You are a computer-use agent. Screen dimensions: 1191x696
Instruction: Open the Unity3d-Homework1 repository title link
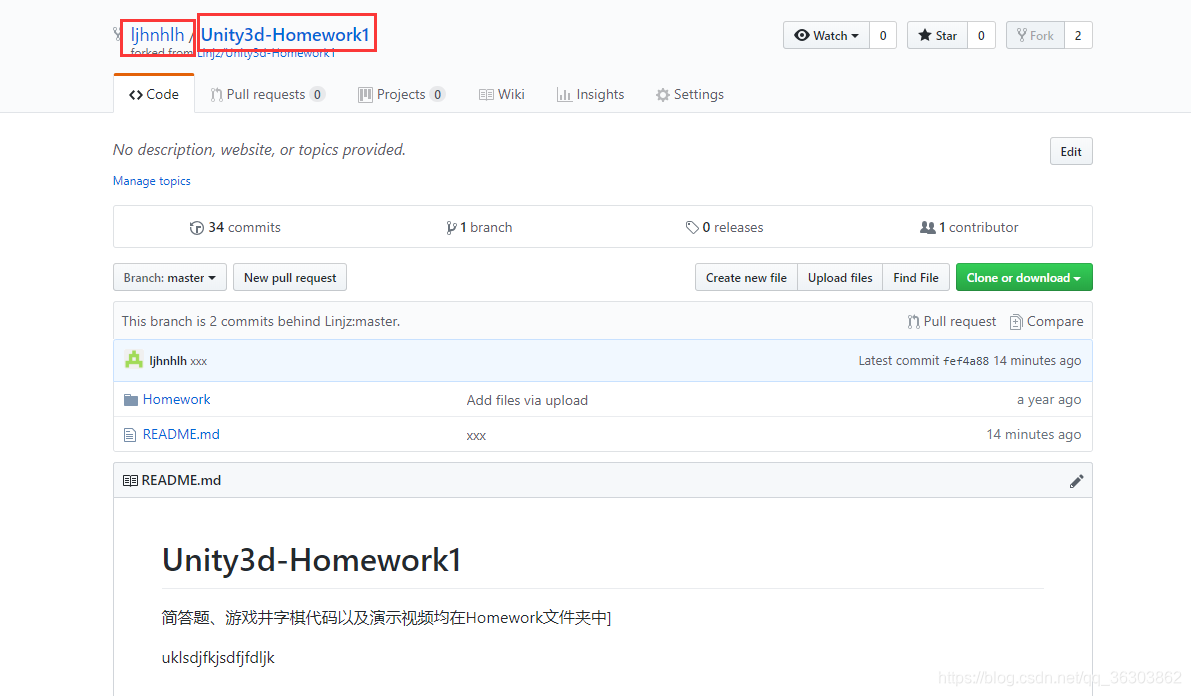point(285,34)
